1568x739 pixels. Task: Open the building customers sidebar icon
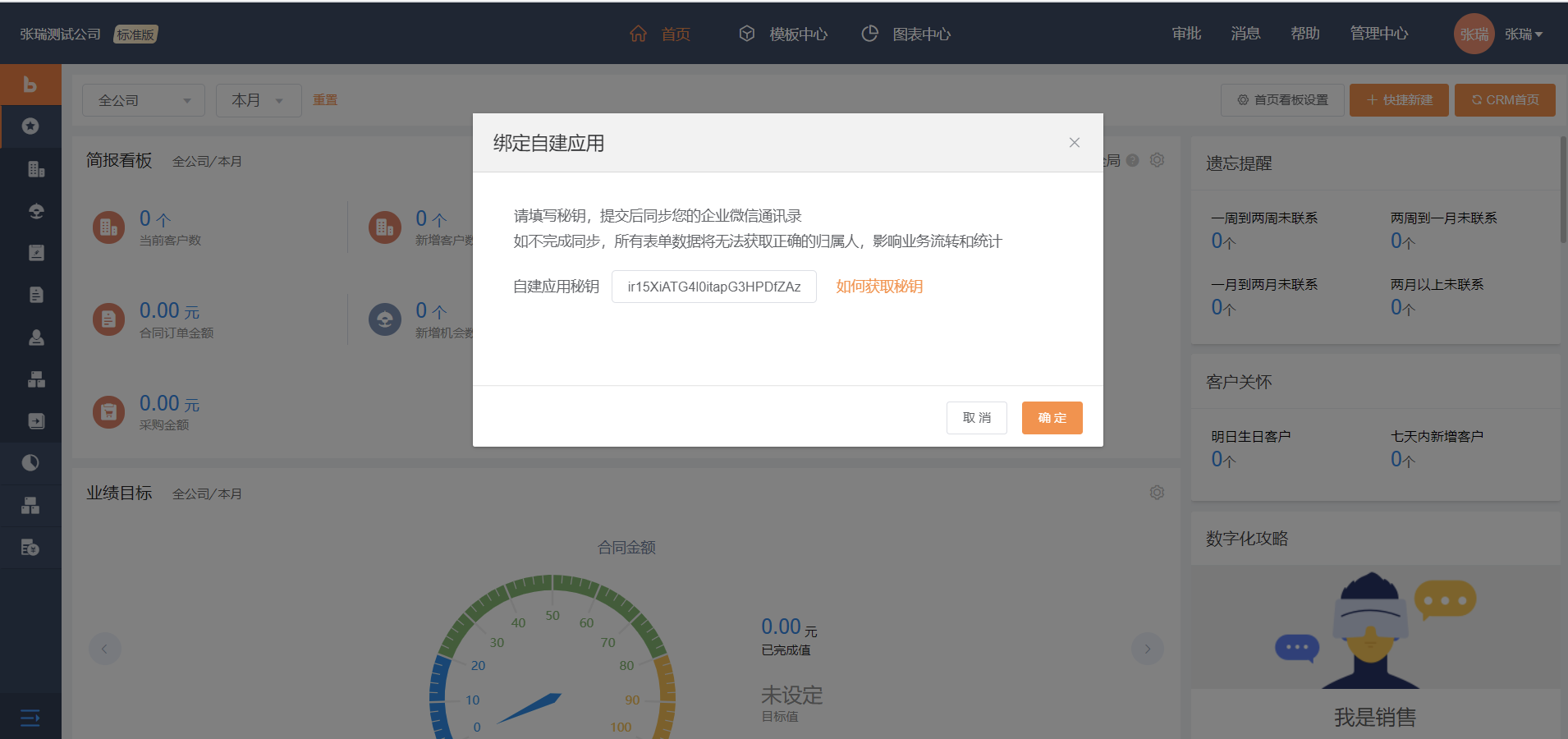pyautogui.click(x=36, y=169)
